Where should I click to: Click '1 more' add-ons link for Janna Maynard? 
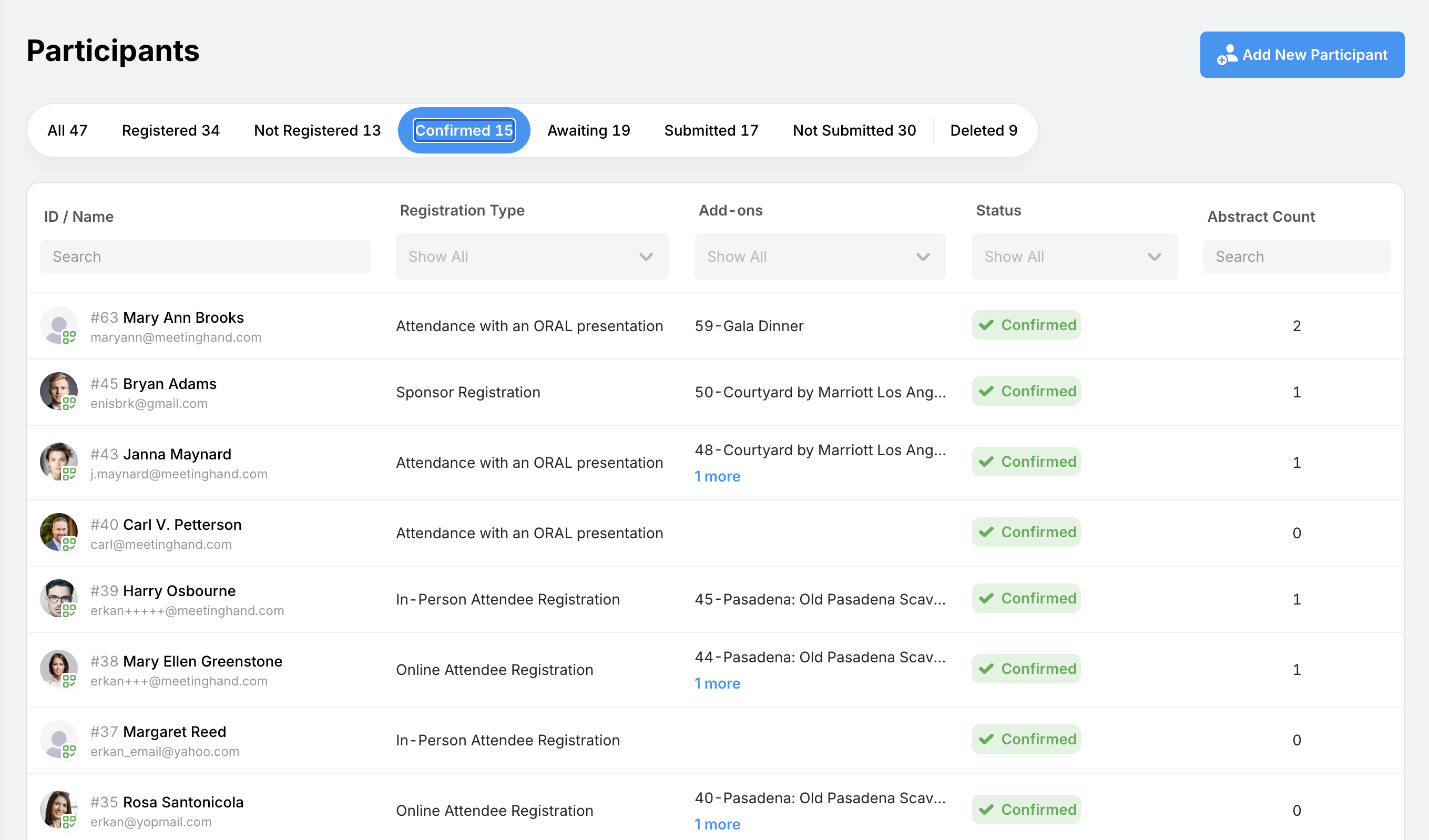click(x=717, y=477)
